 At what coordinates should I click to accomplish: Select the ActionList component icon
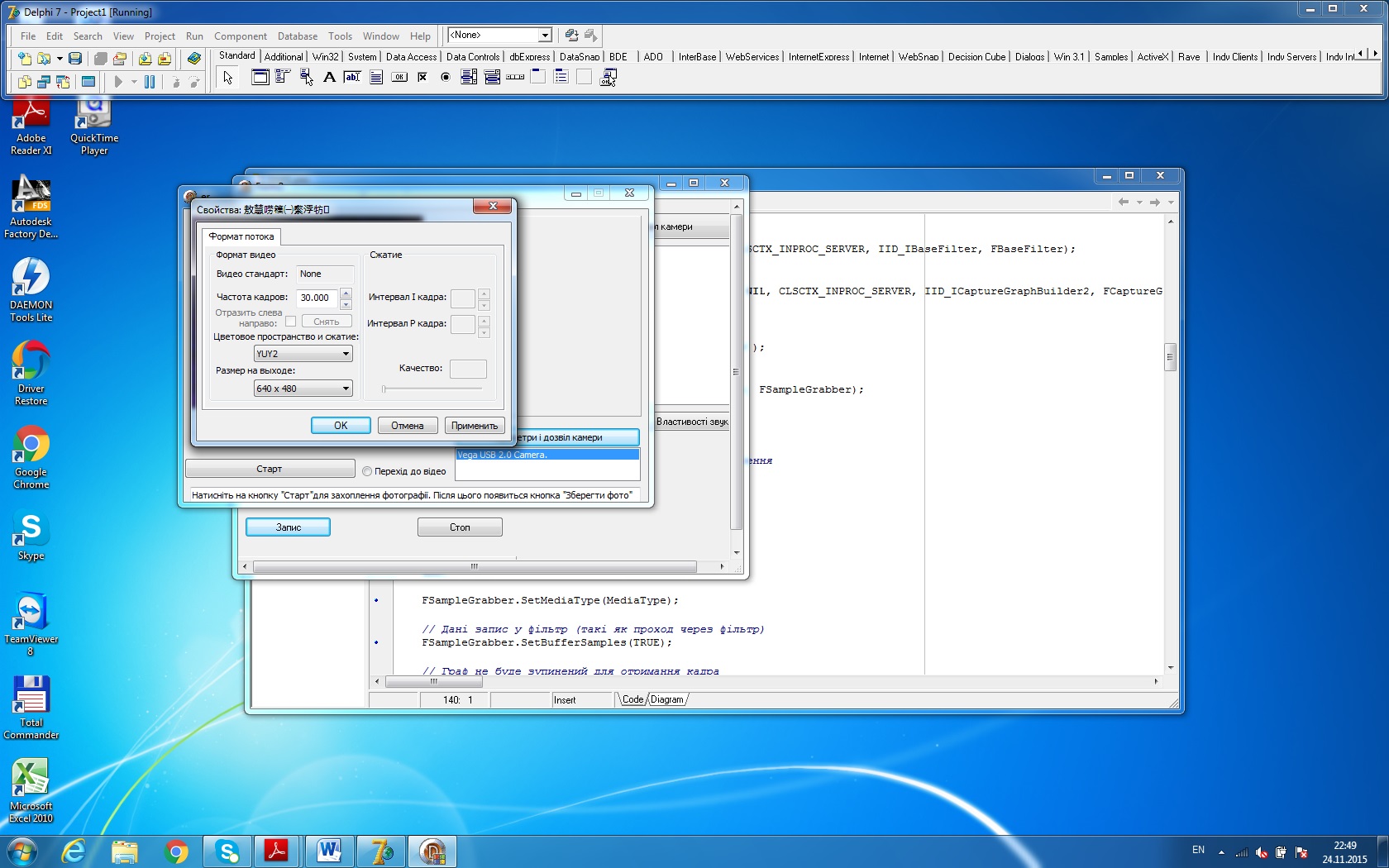tap(609, 78)
